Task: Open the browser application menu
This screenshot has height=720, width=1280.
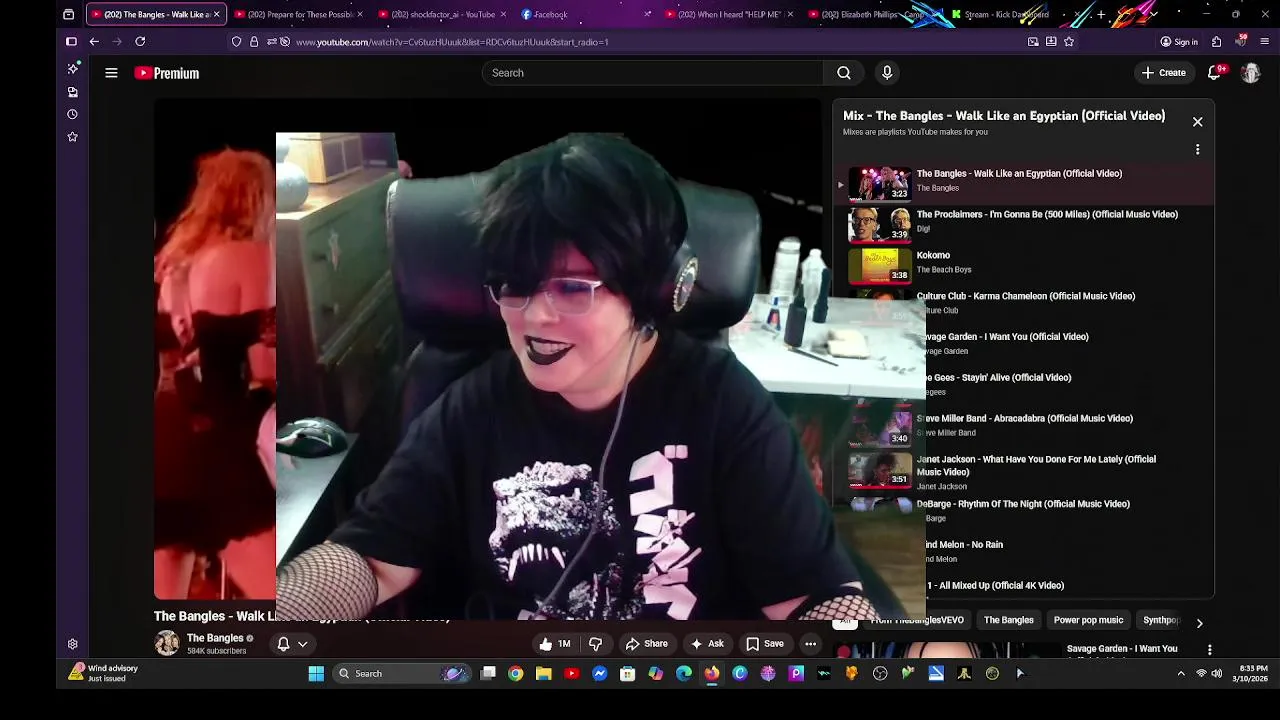Action: [x=1265, y=42]
